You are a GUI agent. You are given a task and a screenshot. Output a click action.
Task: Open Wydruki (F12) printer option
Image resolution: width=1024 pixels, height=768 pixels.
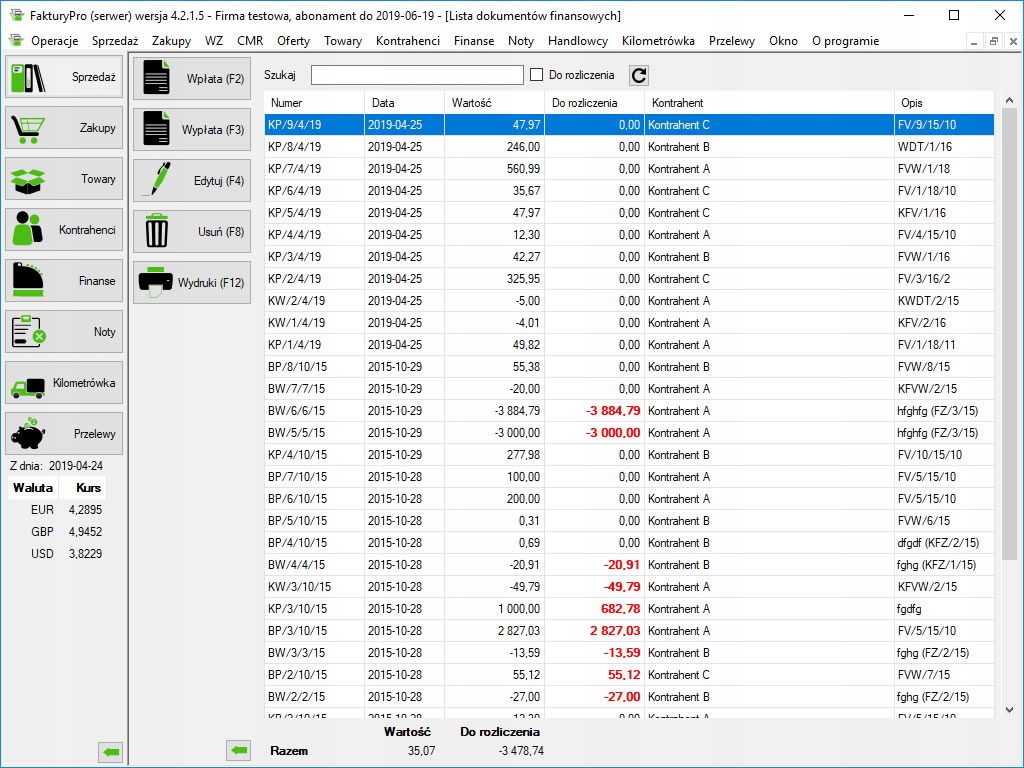[192, 283]
